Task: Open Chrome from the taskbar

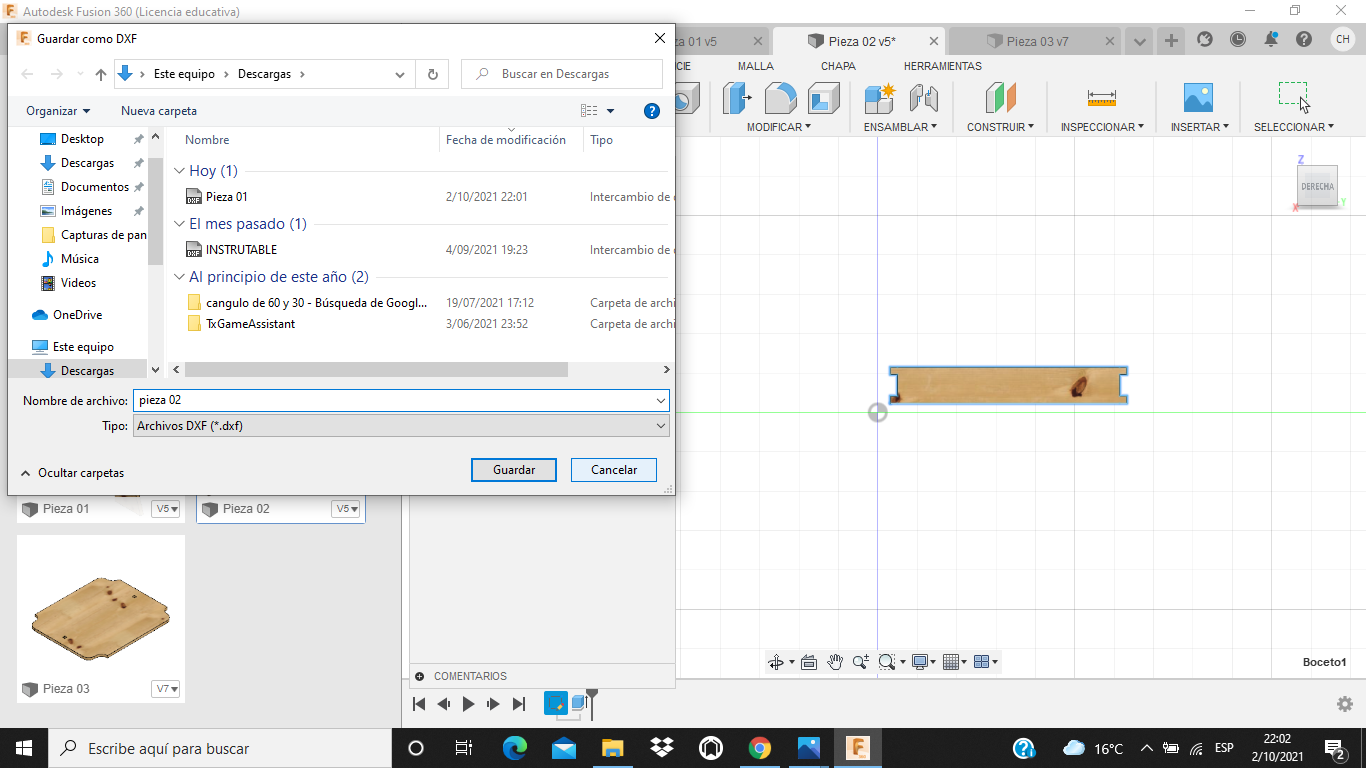Action: (760, 748)
